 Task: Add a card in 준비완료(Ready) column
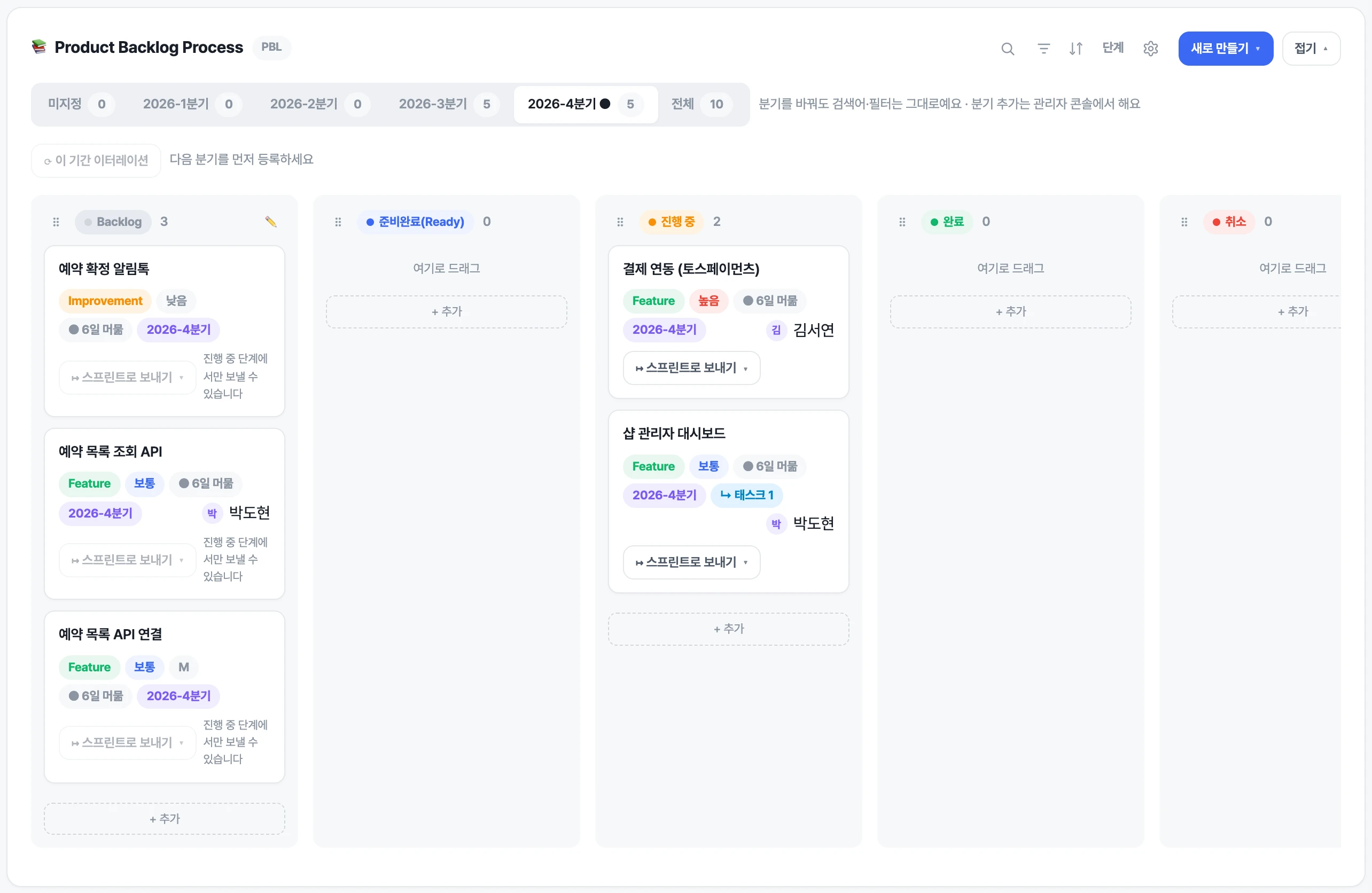pos(446,312)
